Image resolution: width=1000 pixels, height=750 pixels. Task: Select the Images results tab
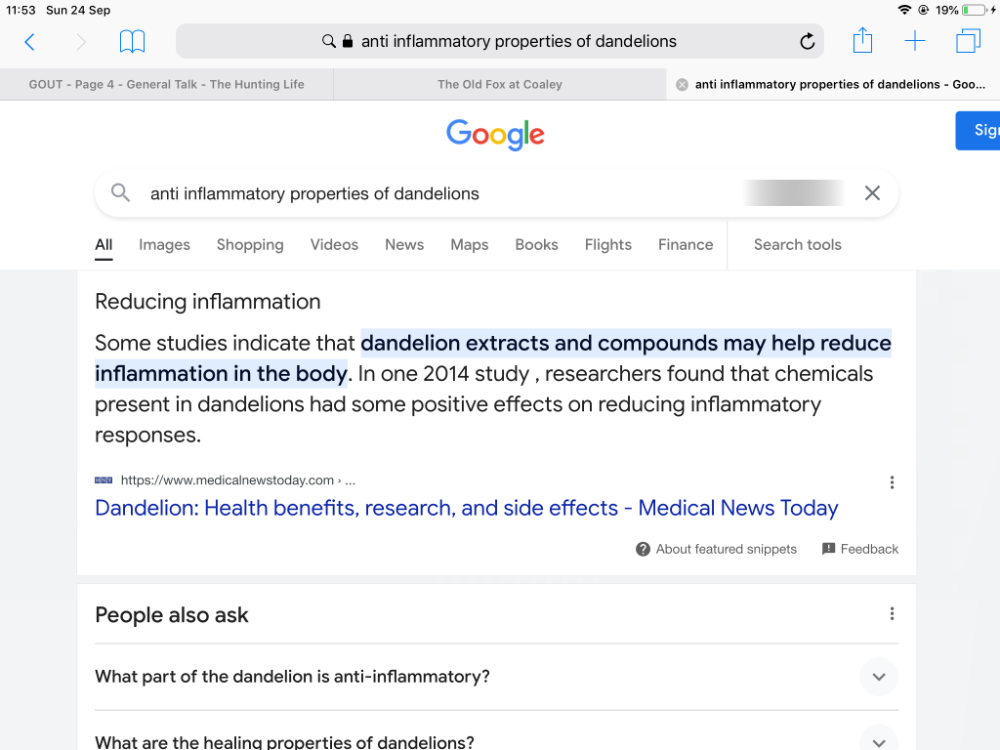165,245
